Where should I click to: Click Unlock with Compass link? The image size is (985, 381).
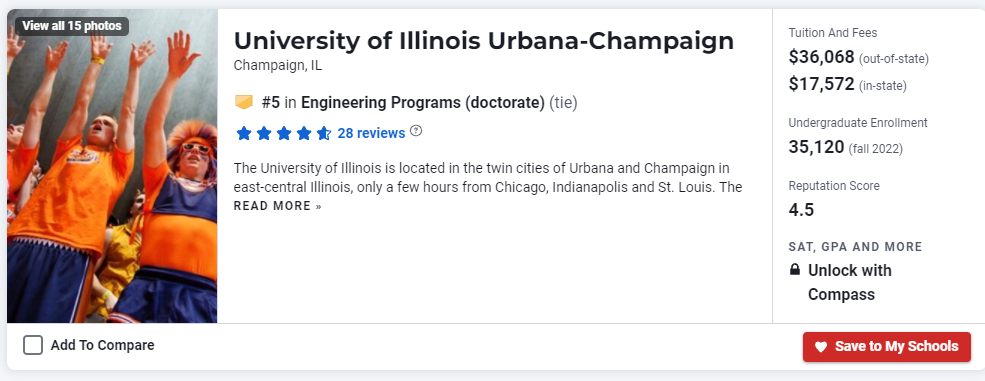click(x=849, y=282)
